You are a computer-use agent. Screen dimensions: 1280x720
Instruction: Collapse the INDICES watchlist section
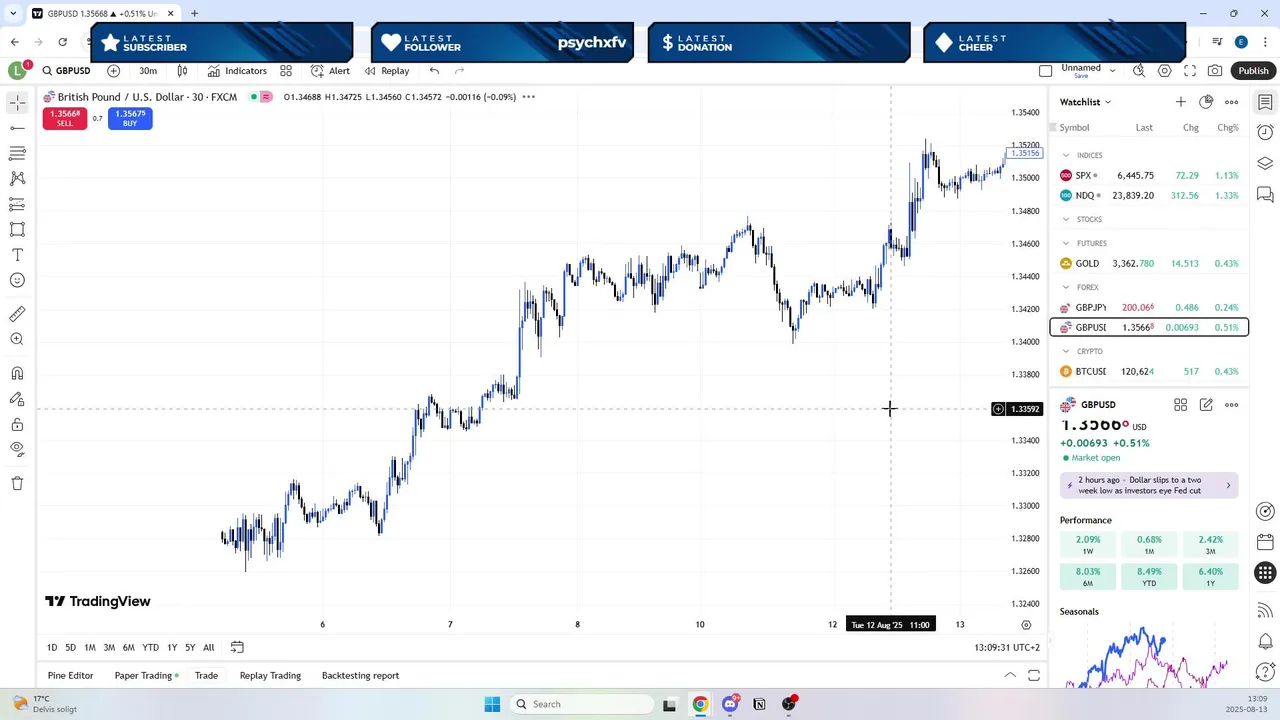click(1066, 155)
